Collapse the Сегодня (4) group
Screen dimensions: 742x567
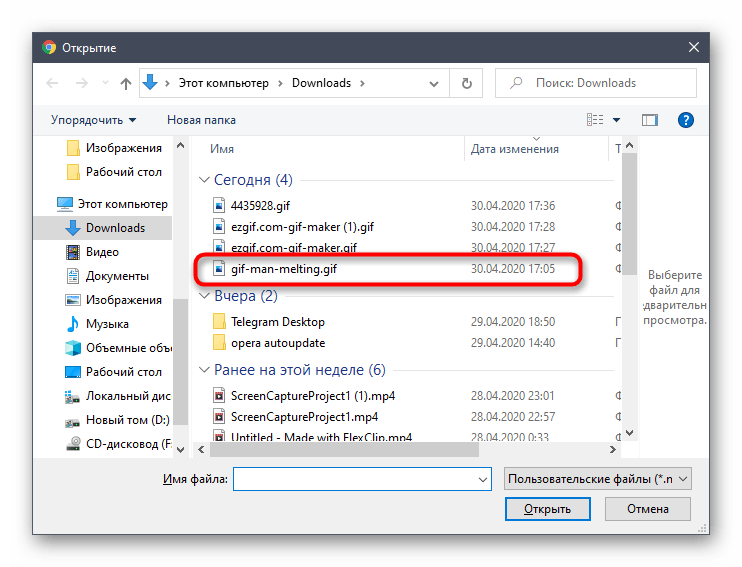tap(203, 180)
